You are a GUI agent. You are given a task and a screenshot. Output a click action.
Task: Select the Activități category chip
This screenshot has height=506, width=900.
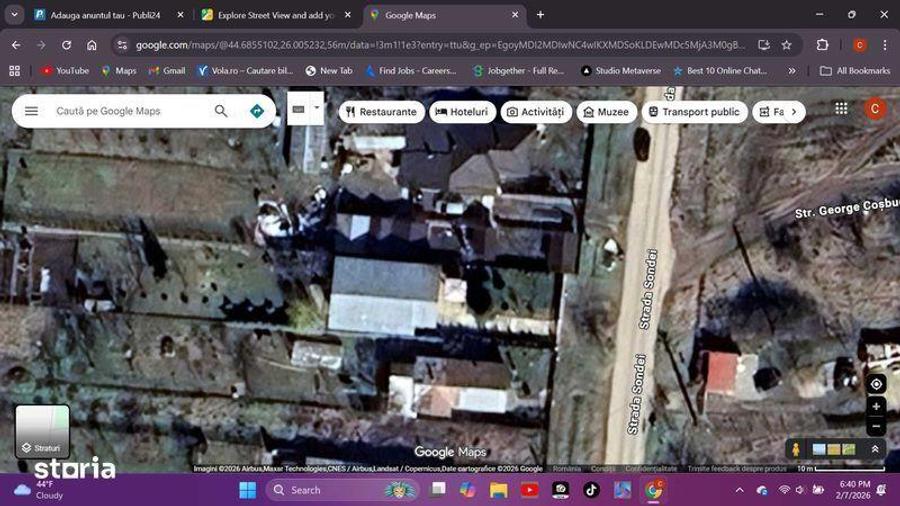pyautogui.click(x=536, y=112)
